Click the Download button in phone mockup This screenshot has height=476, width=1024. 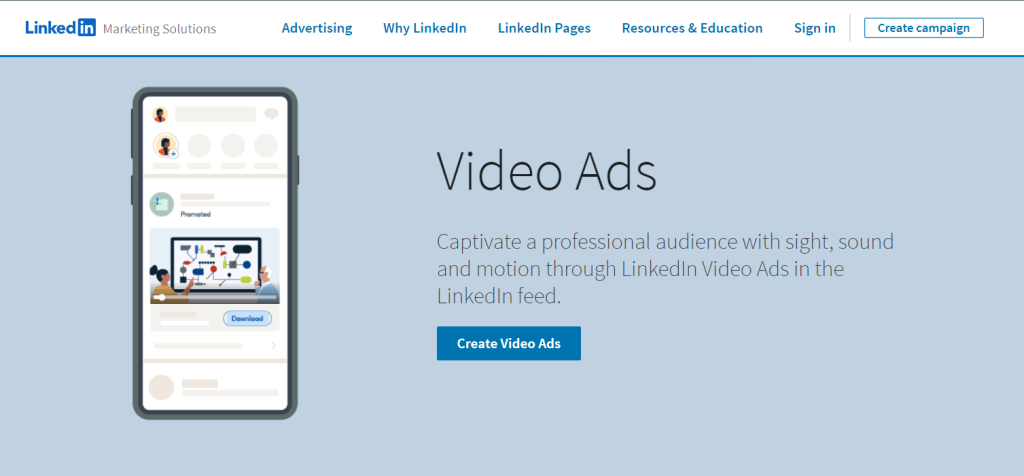tap(247, 319)
